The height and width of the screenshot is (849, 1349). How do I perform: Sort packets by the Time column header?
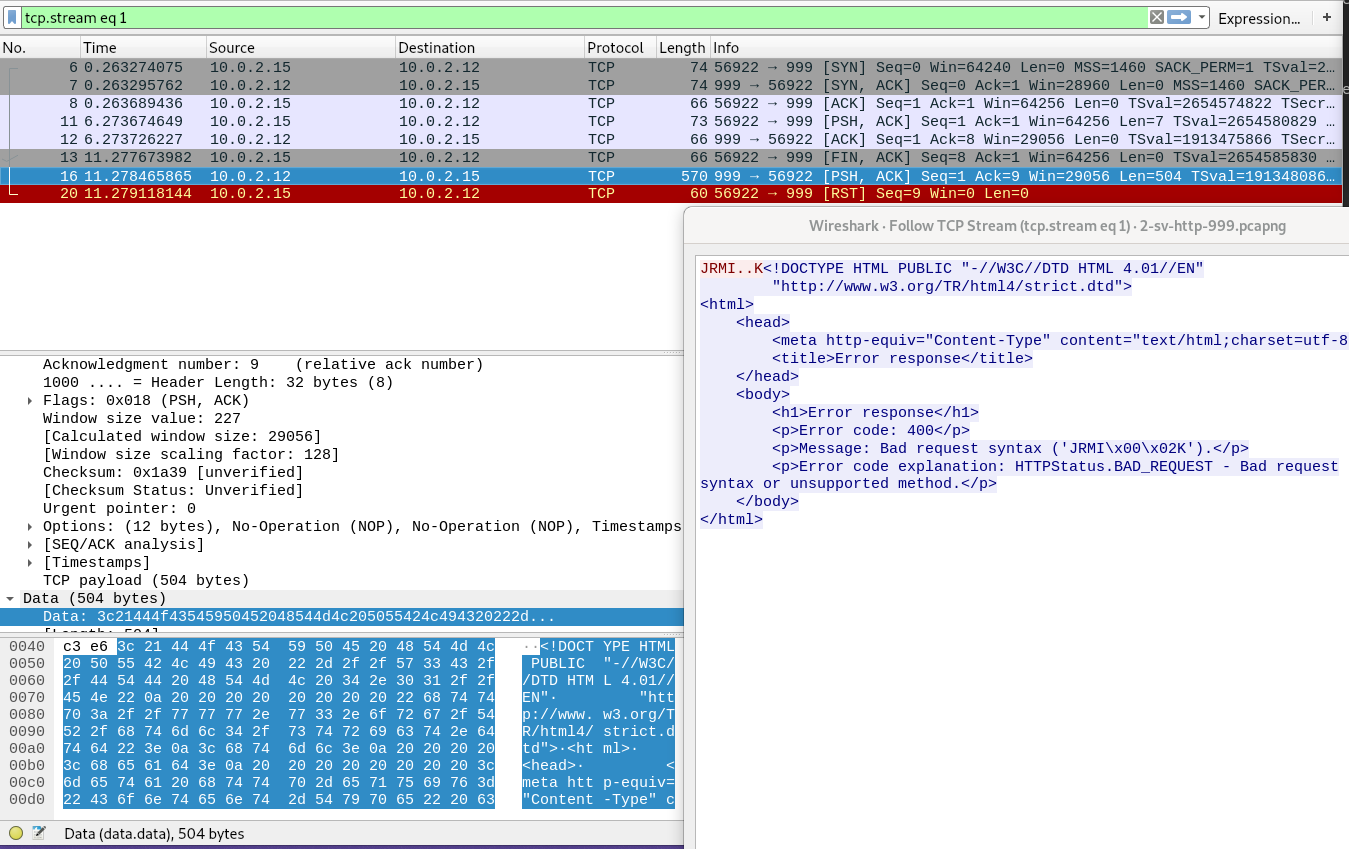coord(143,48)
